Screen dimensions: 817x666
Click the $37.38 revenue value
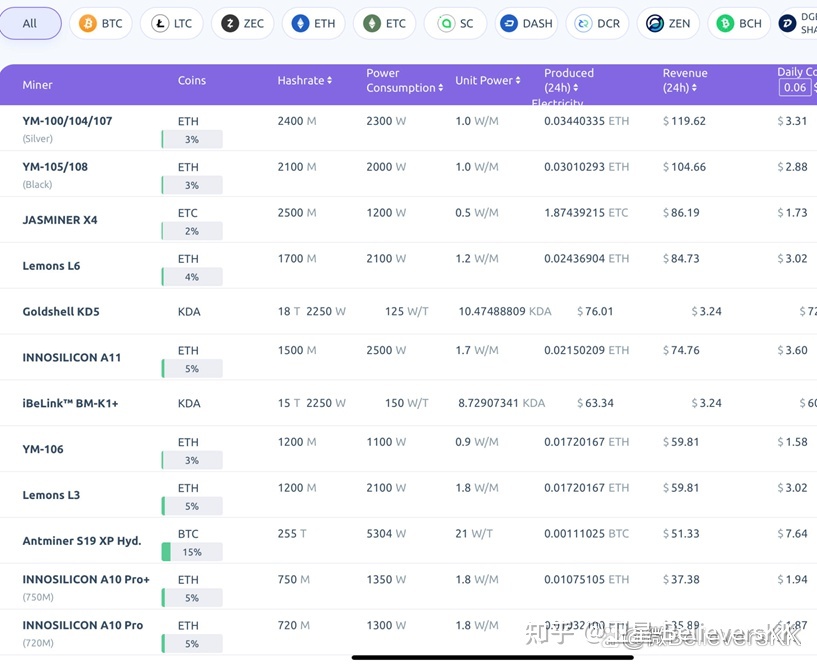click(681, 579)
